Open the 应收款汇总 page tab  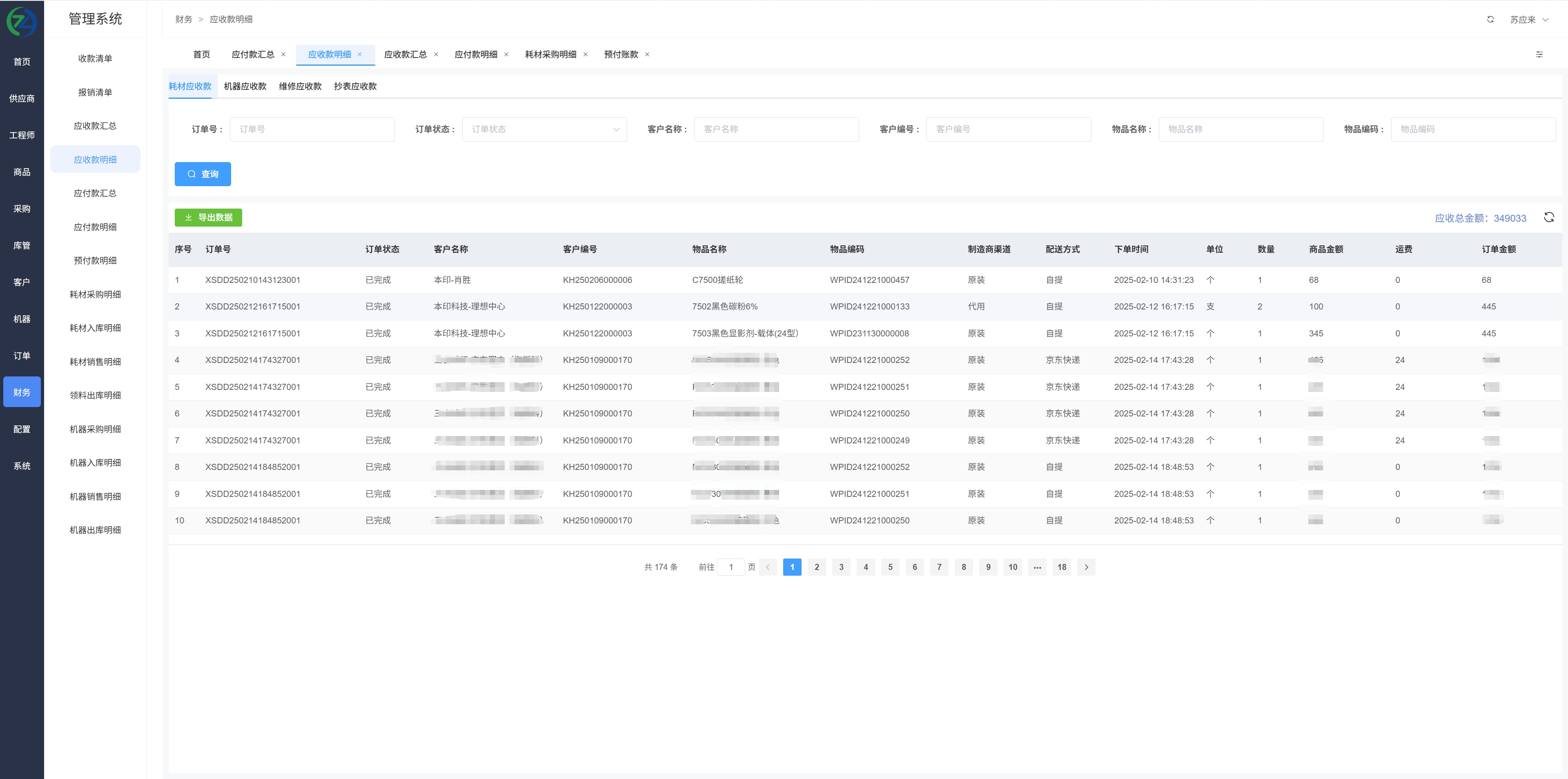click(x=405, y=54)
